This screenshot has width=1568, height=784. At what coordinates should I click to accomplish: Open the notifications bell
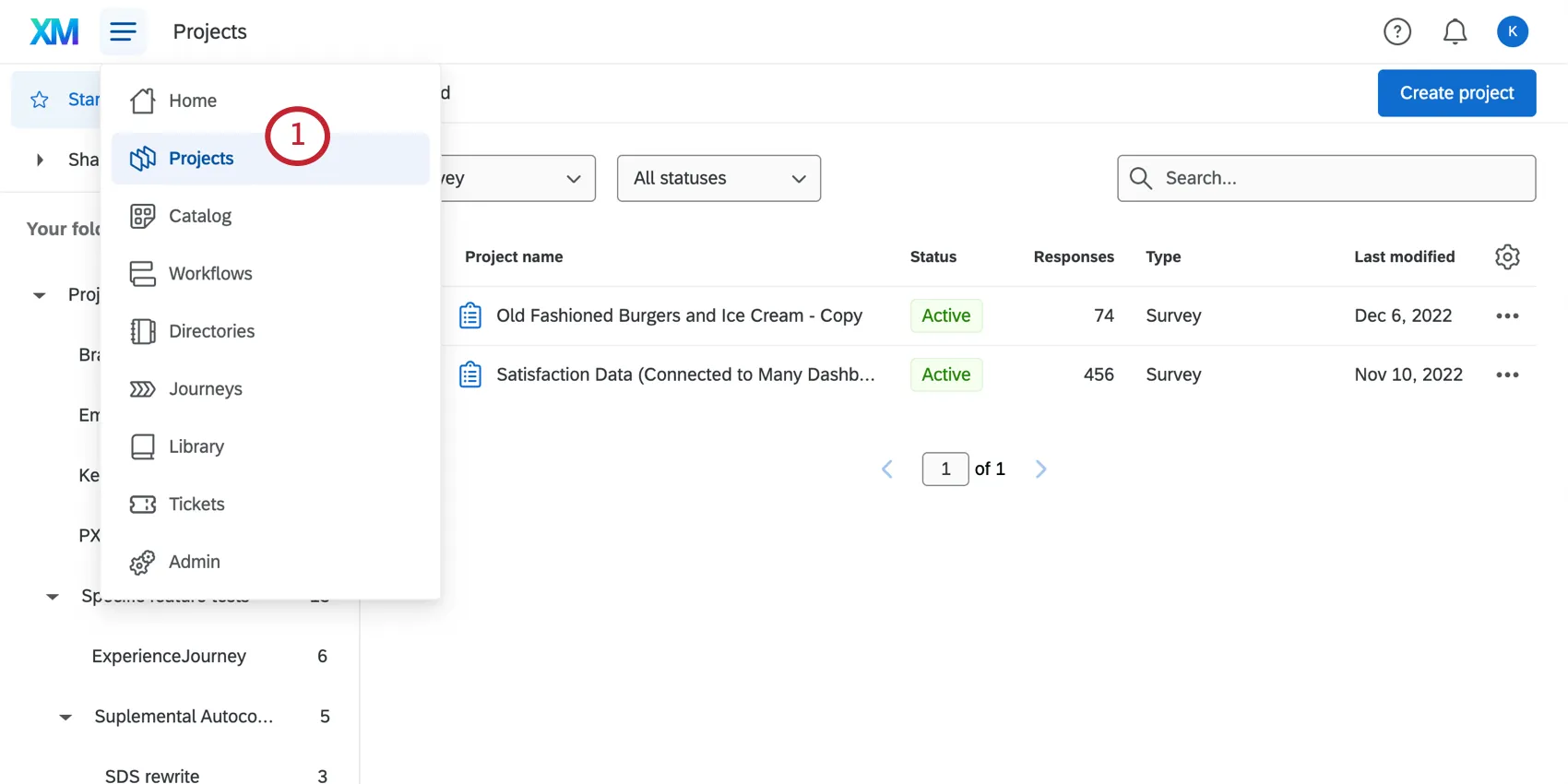tap(1455, 32)
